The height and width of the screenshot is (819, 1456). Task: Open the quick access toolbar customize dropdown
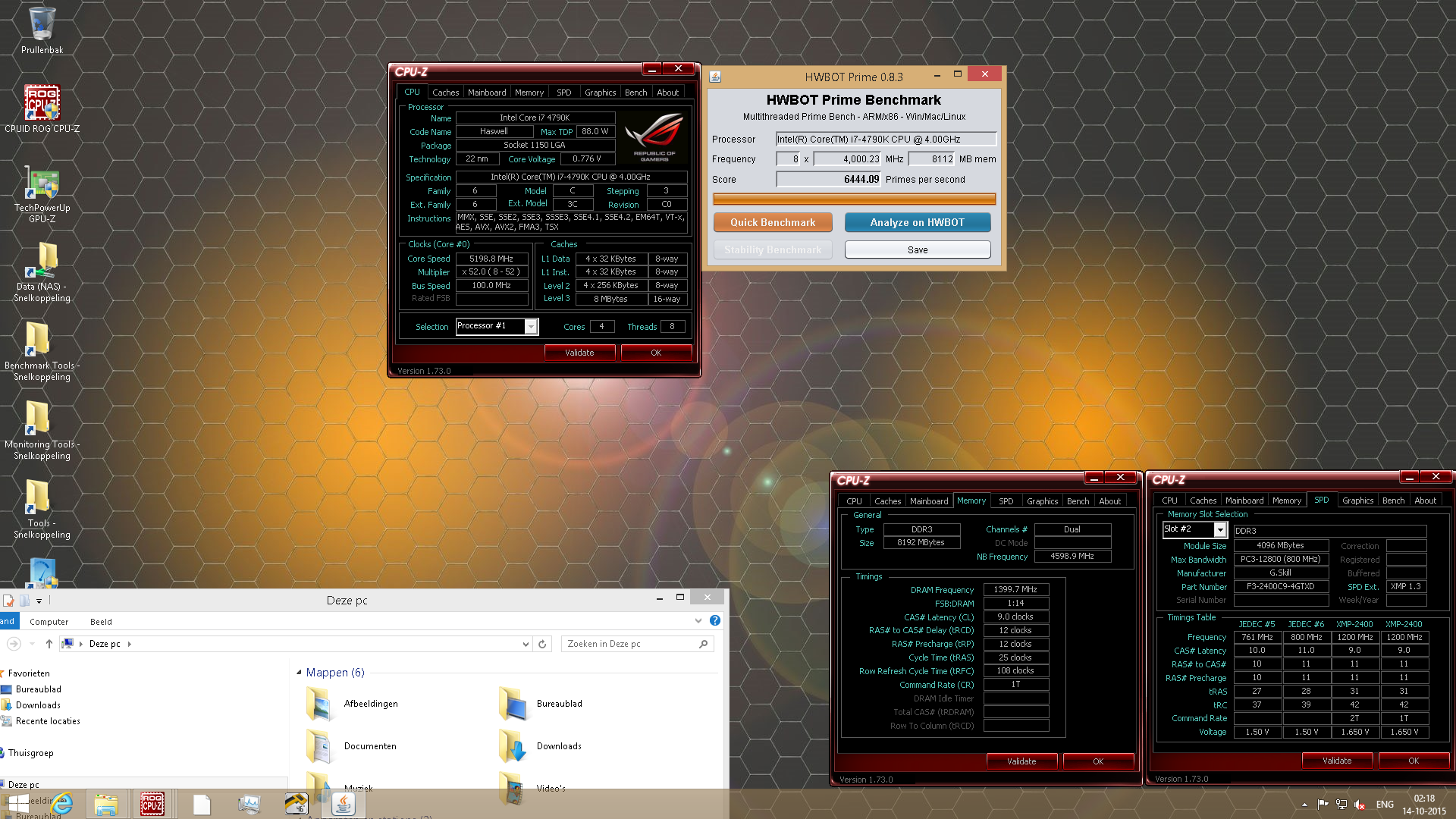point(39,601)
